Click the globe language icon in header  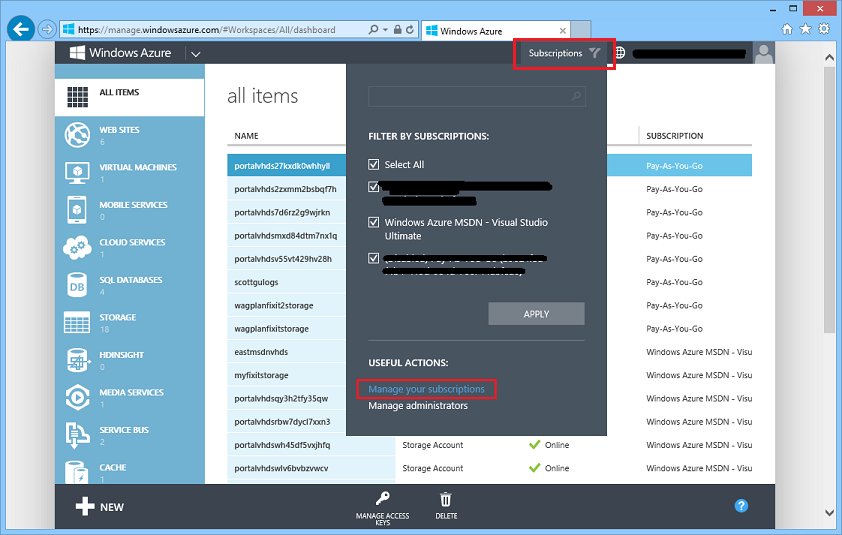click(620, 53)
